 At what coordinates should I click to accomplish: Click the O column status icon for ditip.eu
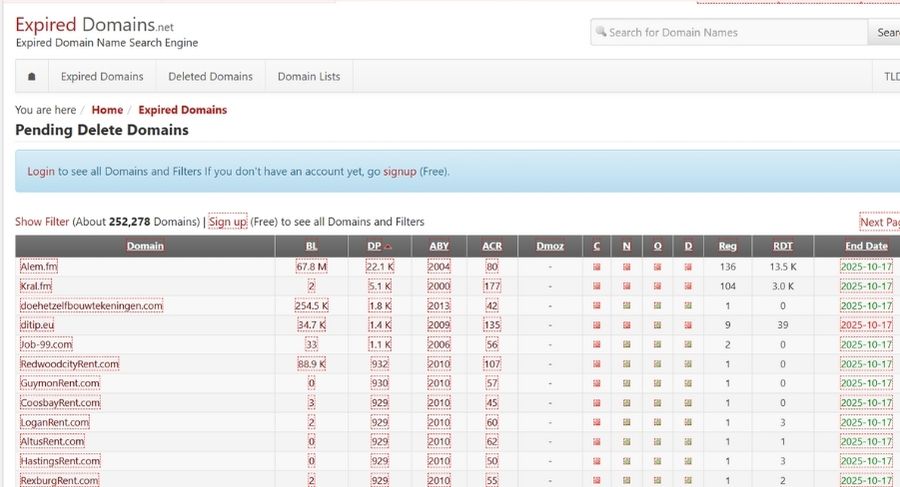(658, 325)
